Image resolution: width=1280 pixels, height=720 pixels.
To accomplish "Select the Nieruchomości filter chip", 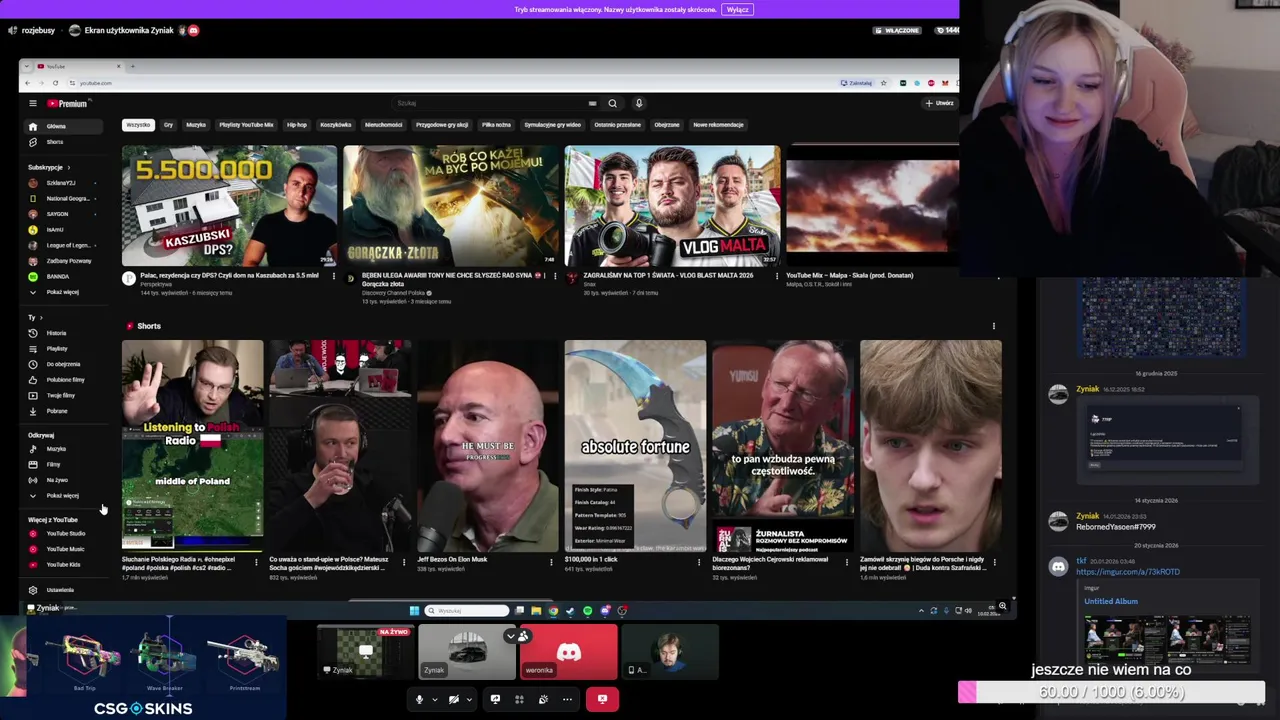I will click(383, 125).
